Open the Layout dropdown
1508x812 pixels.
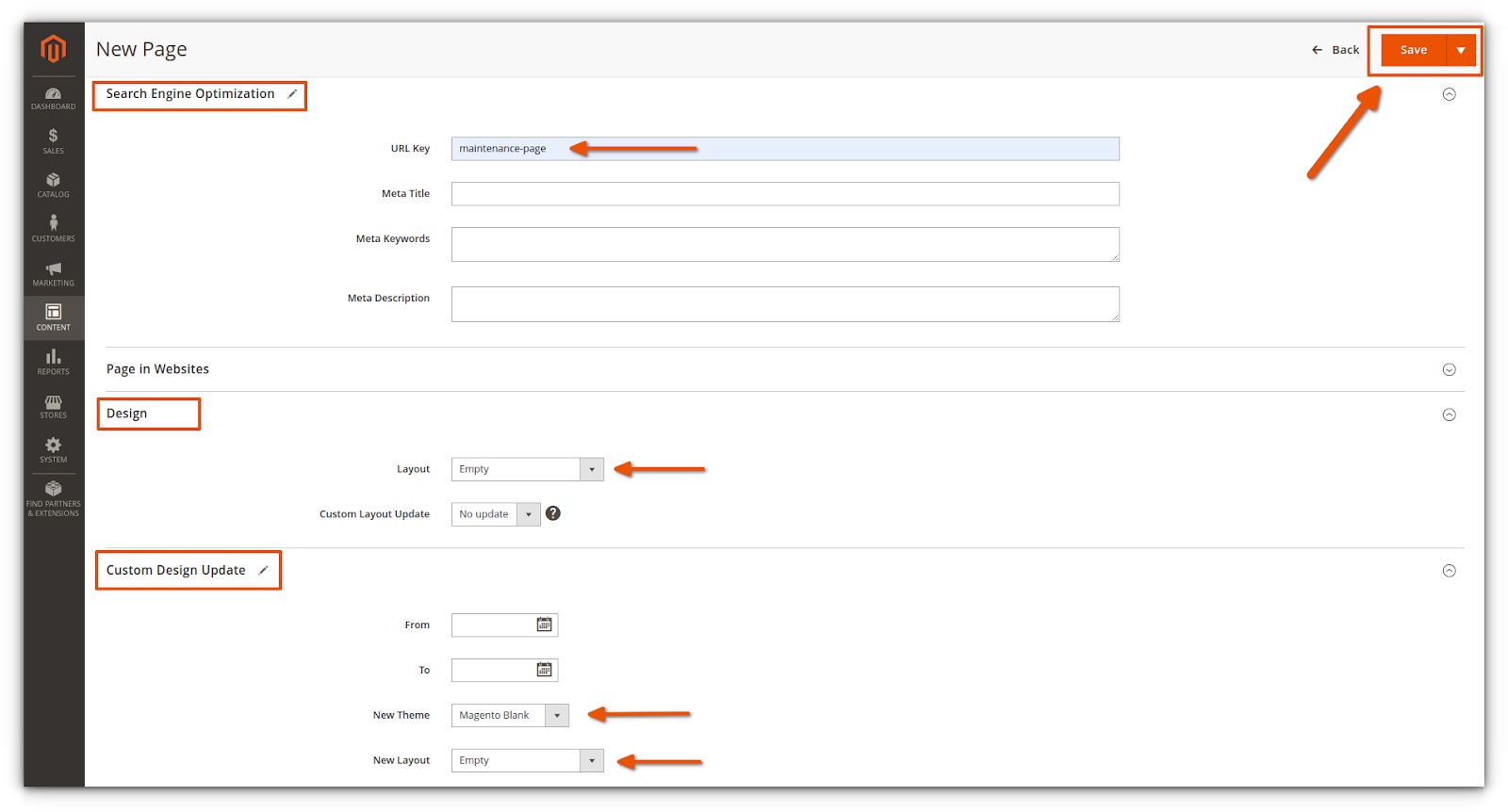tap(528, 469)
